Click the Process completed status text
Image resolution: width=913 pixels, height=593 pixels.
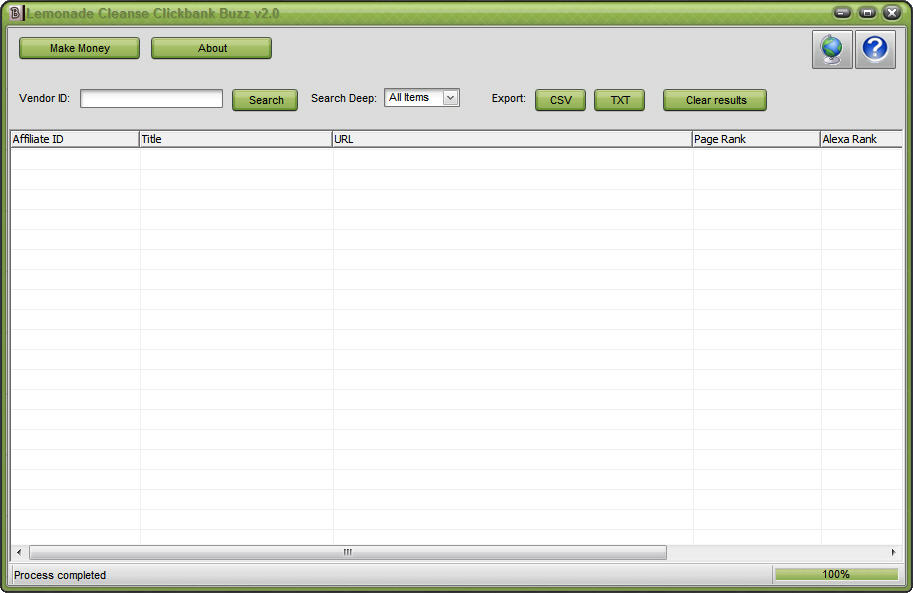(60, 575)
